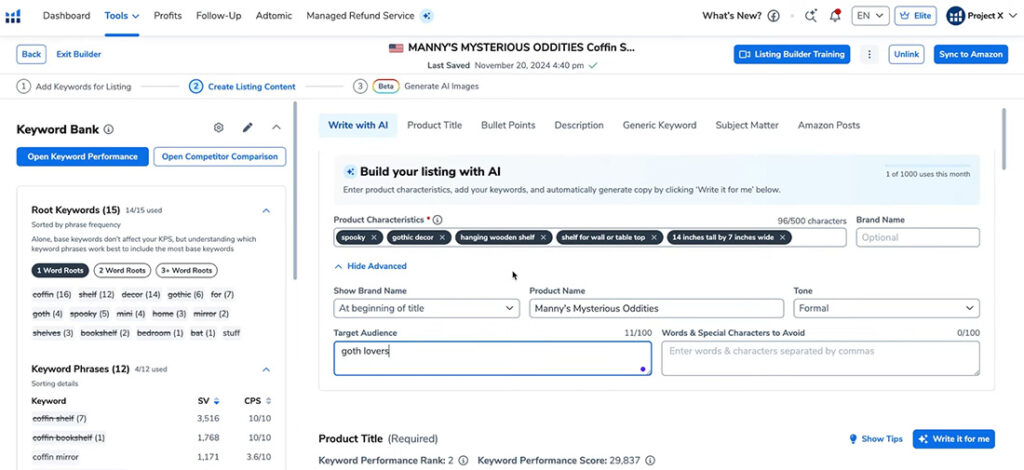Click the Exit Builder link
1024x470 pixels.
[x=78, y=54]
